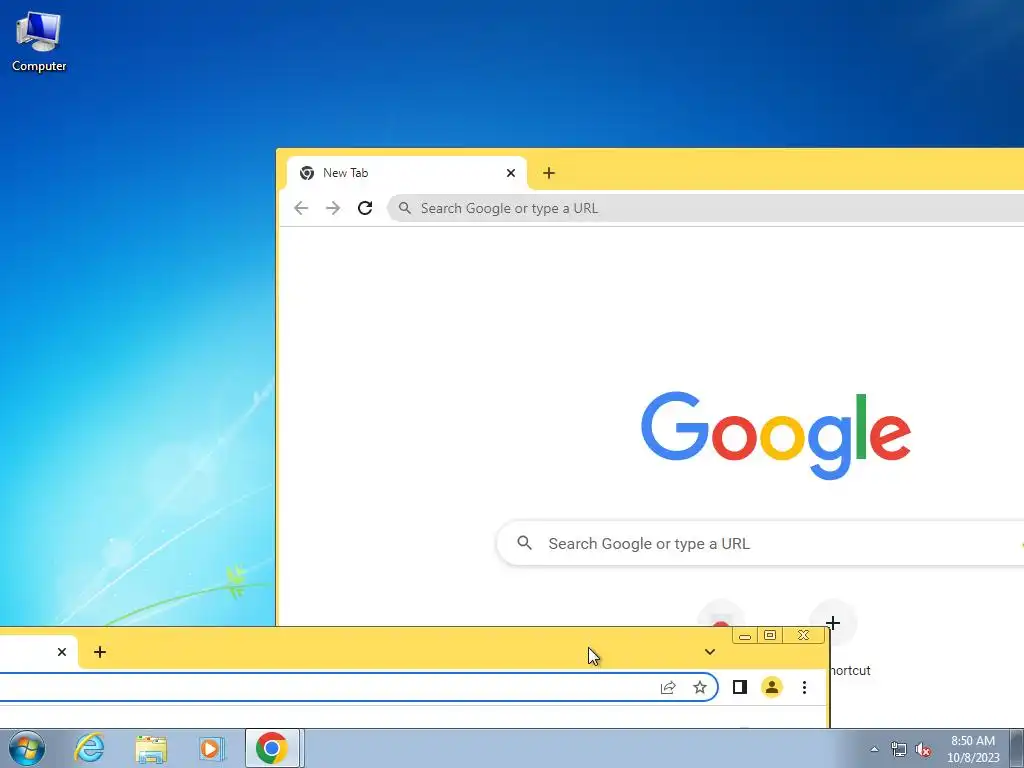Open Windows Media Player from the taskbar
The width and height of the screenshot is (1024, 768).
tap(212, 748)
